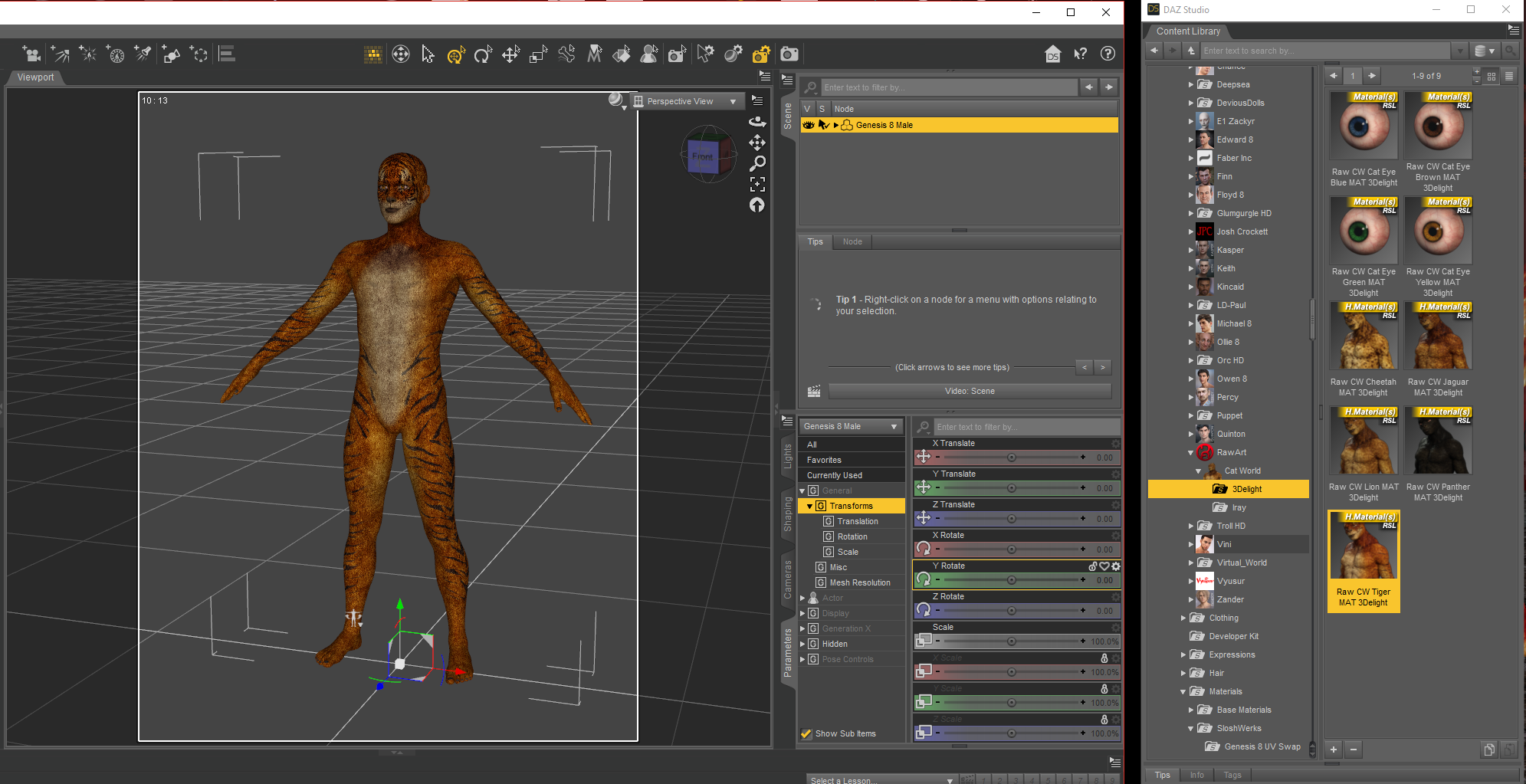The height and width of the screenshot is (784, 1526).
Task: Click the viewport orbit camera control
Action: point(757,122)
